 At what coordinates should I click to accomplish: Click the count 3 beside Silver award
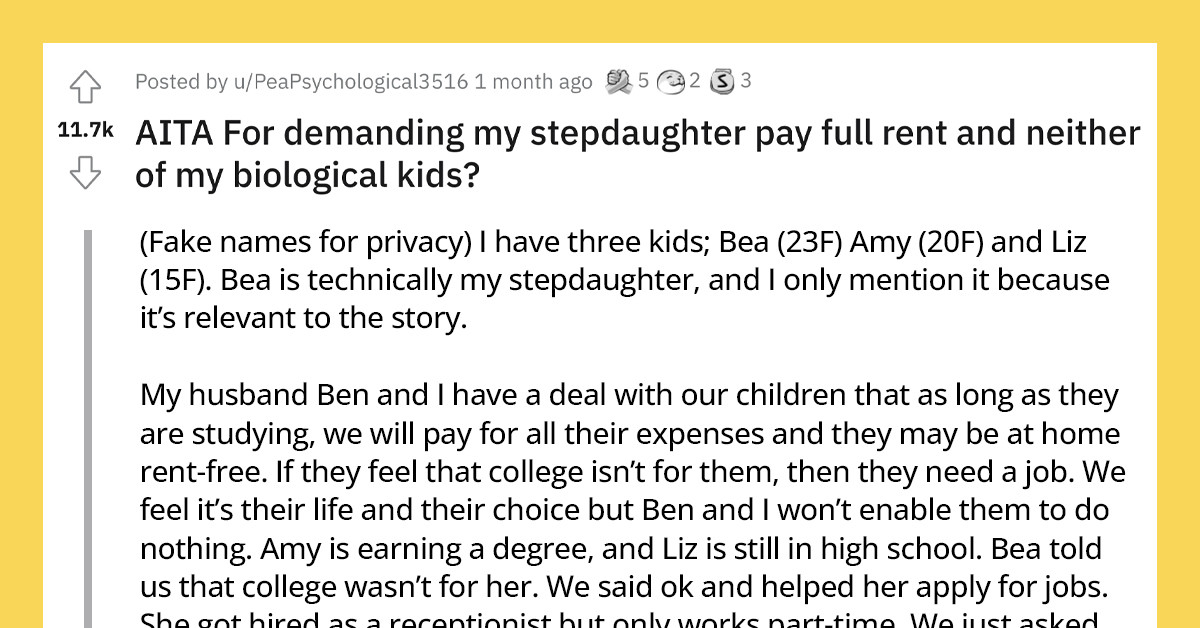tap(746, 82)
